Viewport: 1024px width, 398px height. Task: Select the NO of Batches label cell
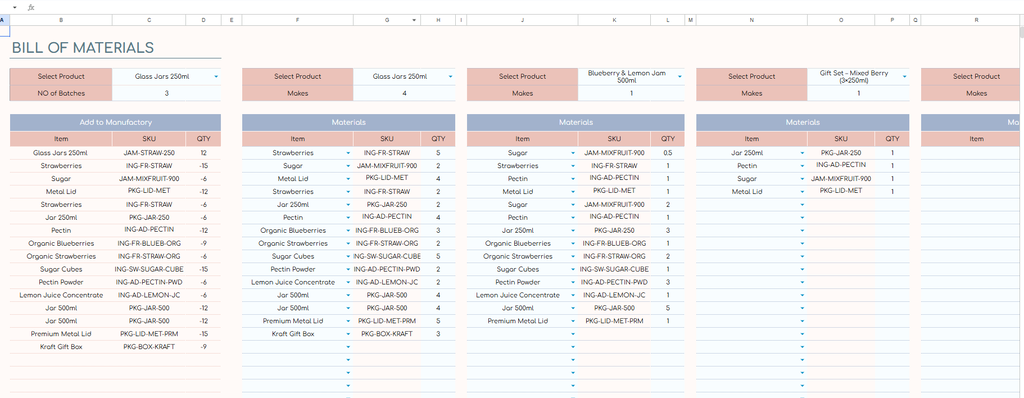pos(61,93)
